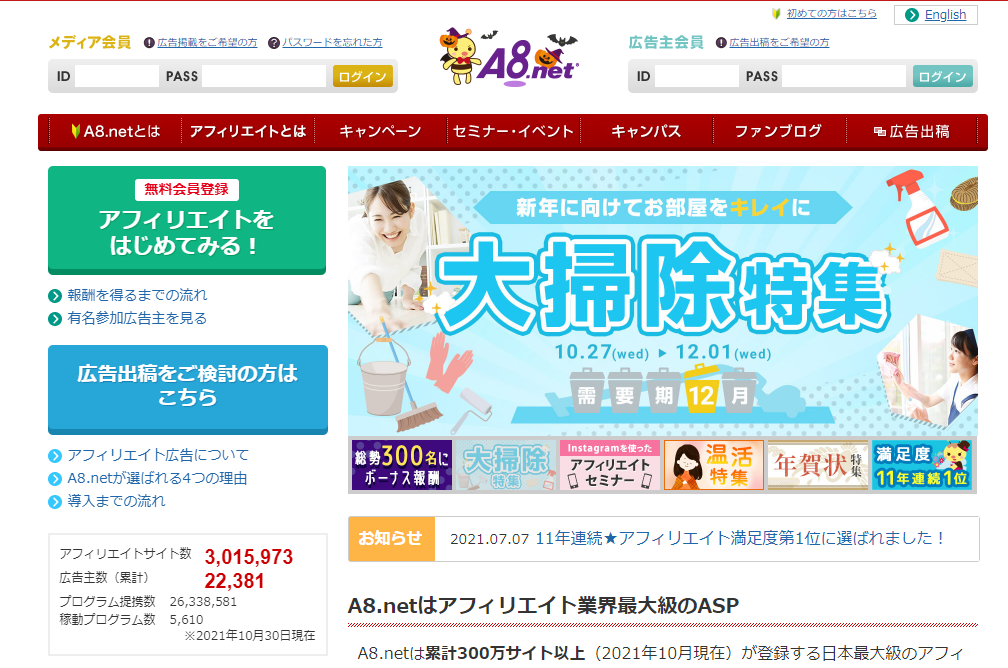Click the megaphone icon in the 広告出稿 nav item
Viewport: 1008px width, 668px height.
[x=882, y=130]
